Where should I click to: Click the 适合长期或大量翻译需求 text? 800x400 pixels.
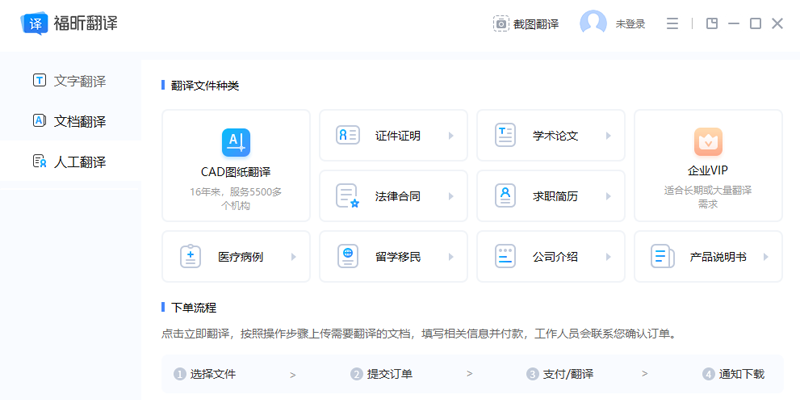point(708,197)
